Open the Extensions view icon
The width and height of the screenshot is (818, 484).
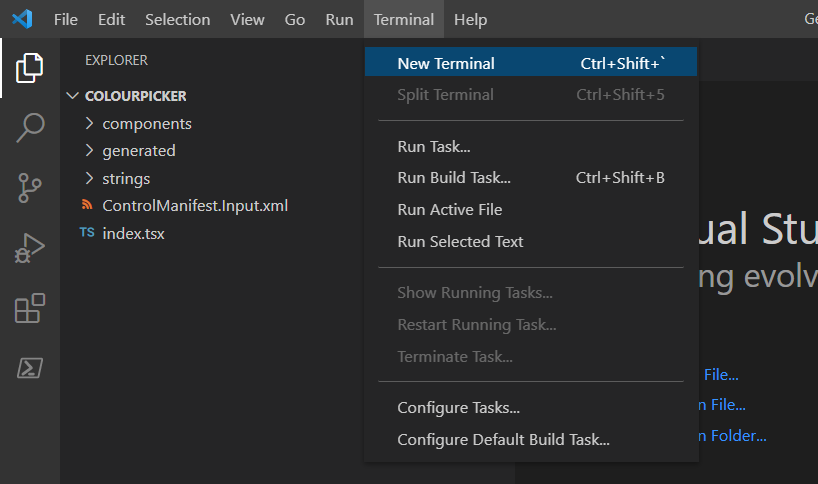tap(30, 309)
